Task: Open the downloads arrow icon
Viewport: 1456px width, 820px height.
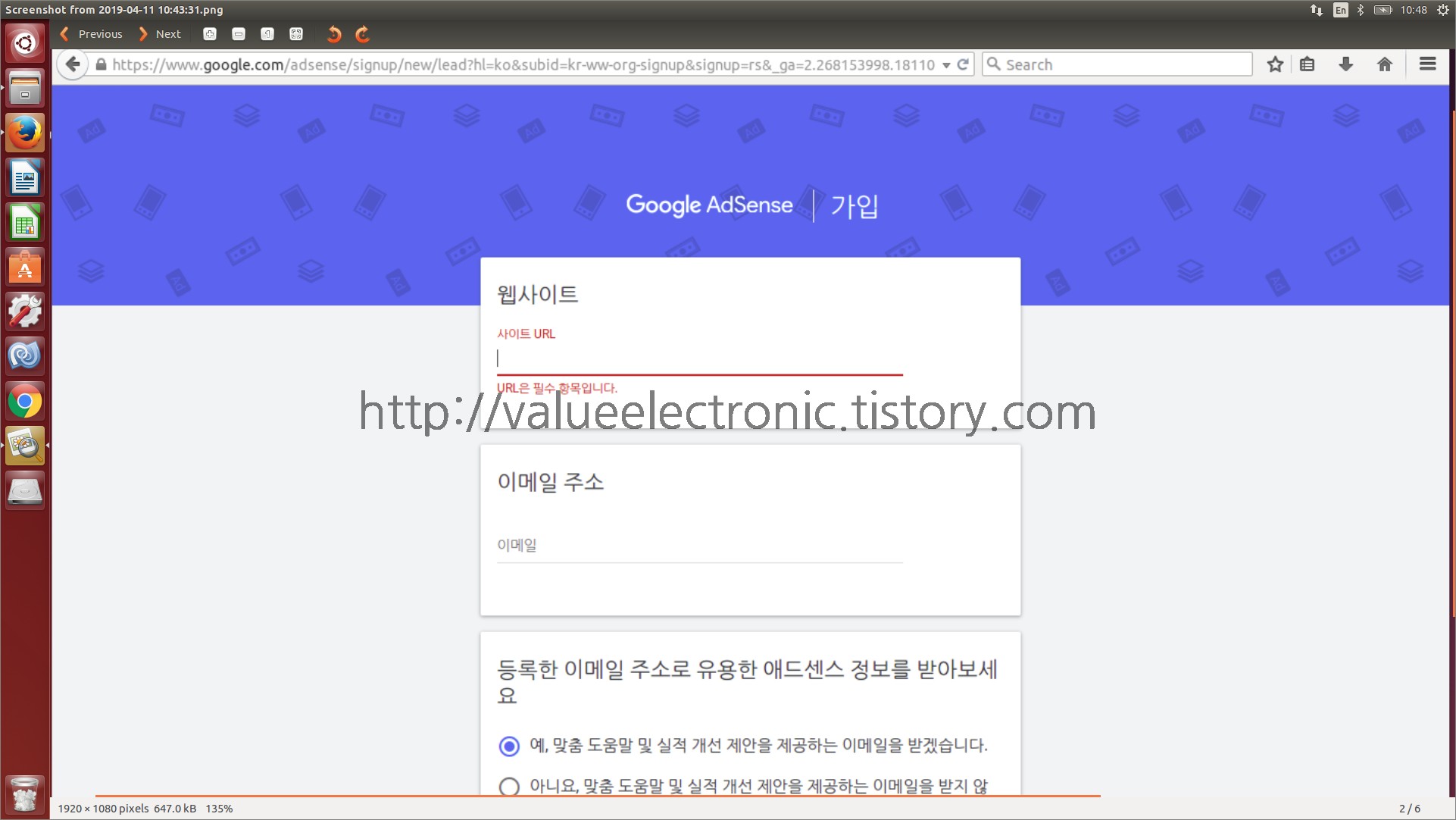Action: tap(1346, 64)
